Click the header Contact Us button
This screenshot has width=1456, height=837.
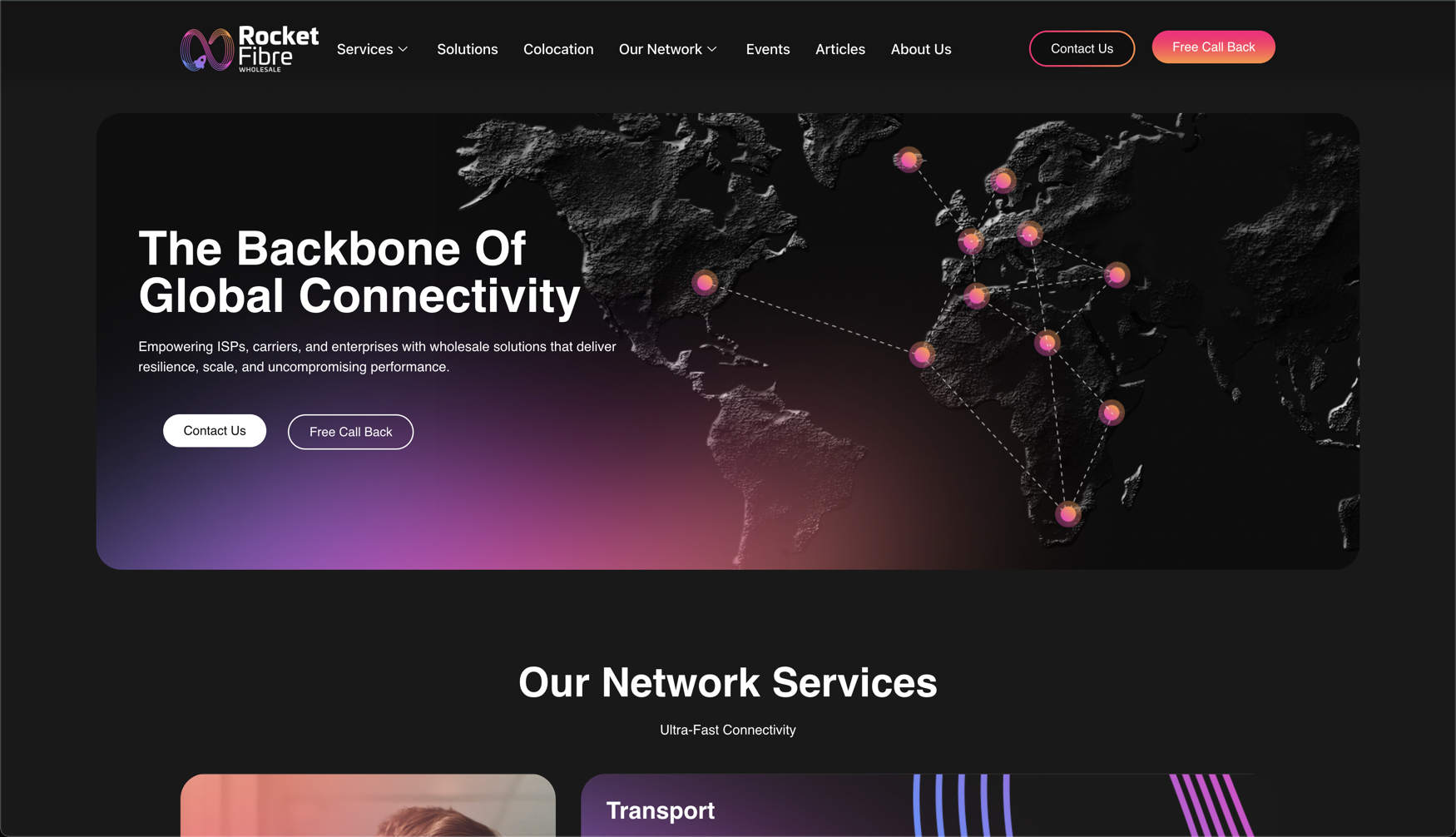click(1082, 48)
